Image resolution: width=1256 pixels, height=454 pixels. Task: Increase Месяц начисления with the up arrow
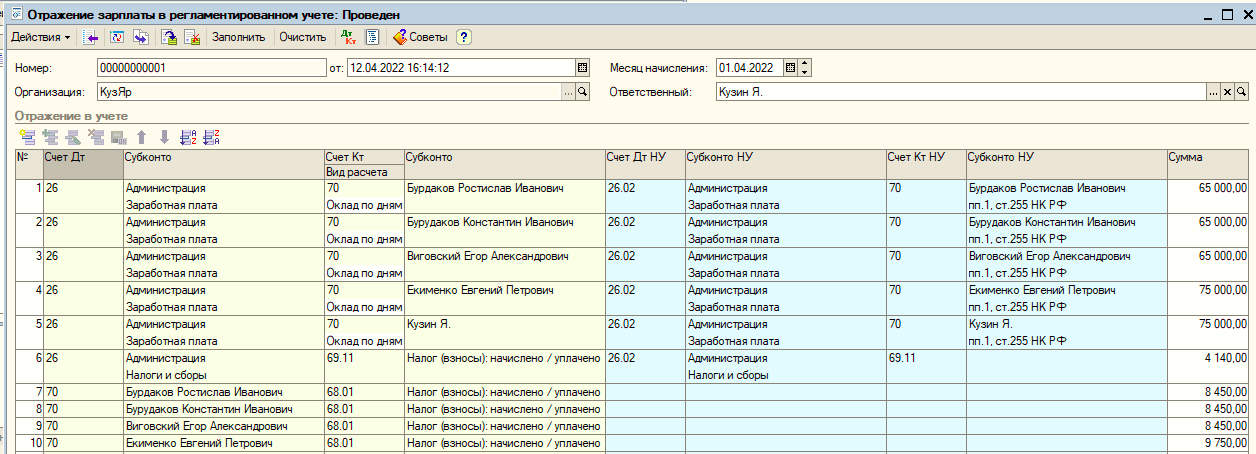(x=805, y=64)
